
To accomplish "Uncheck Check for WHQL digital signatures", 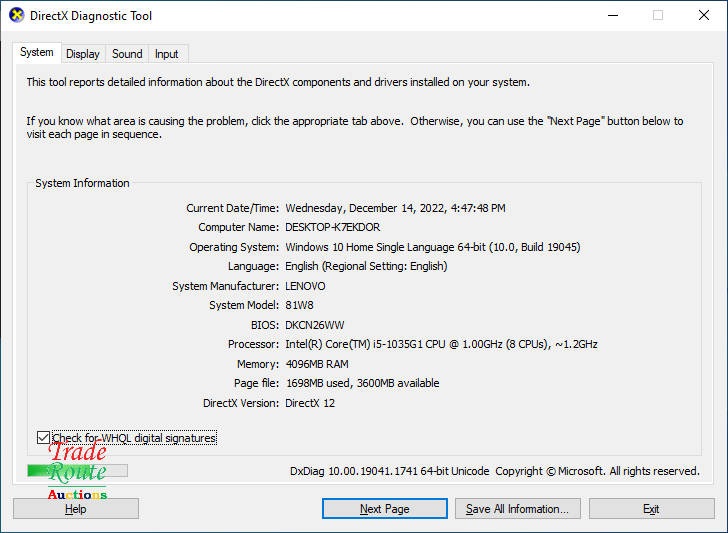I will [43, 438].
